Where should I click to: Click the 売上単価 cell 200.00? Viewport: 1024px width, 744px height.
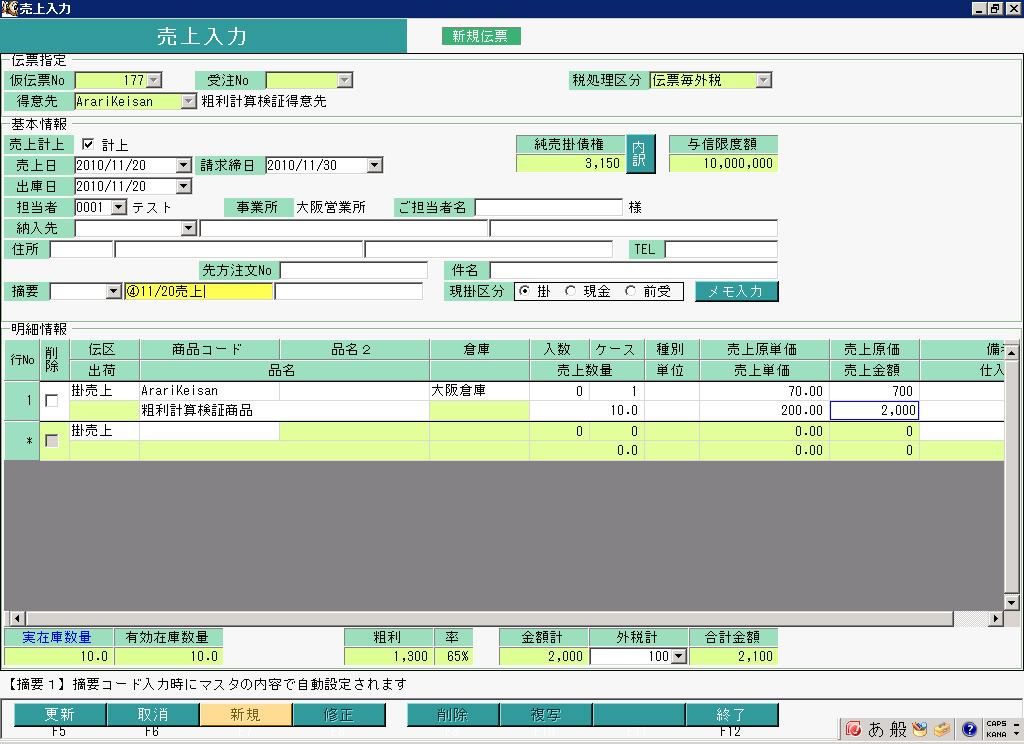[x=764, y=410]
